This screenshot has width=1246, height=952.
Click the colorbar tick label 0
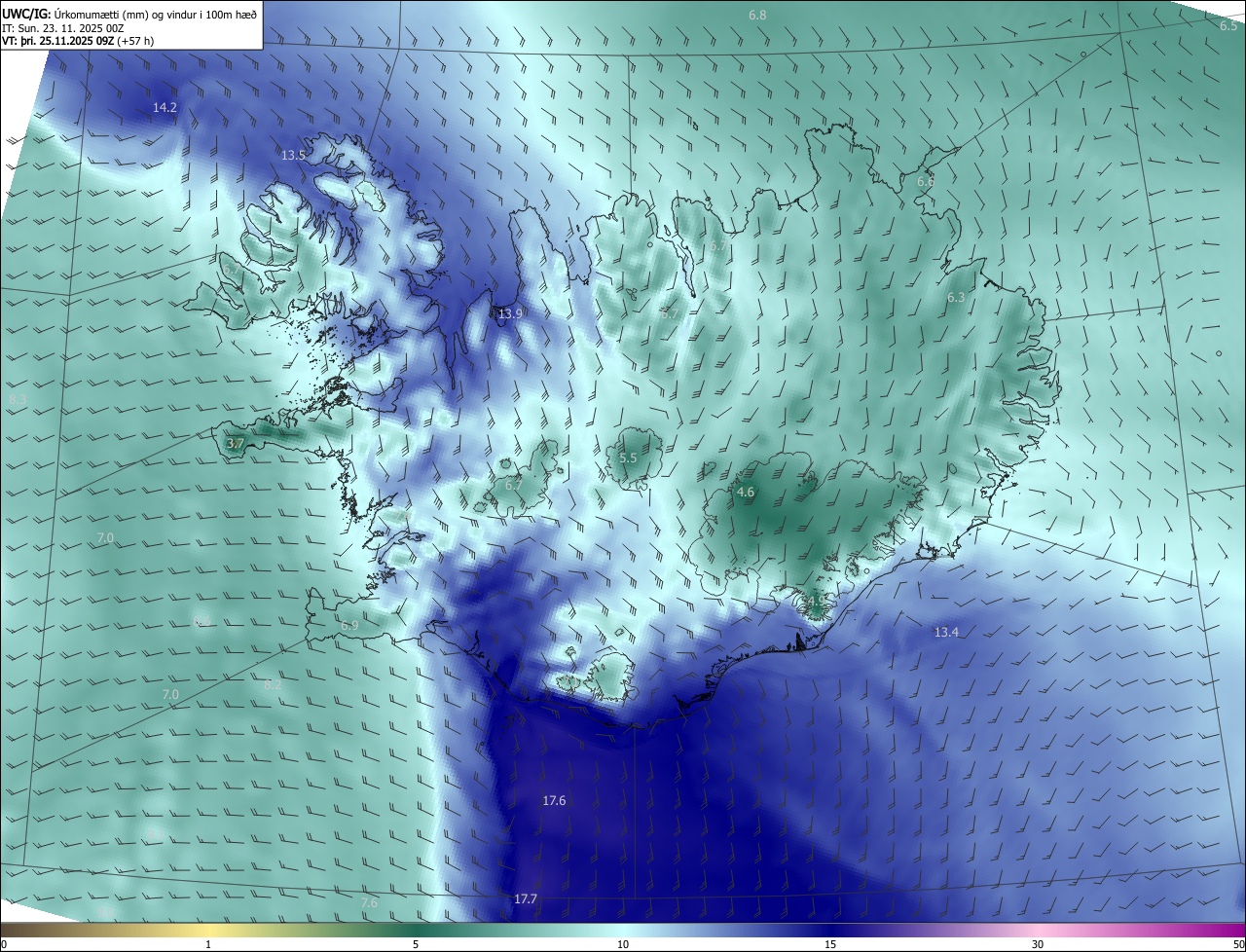[4, 944]
